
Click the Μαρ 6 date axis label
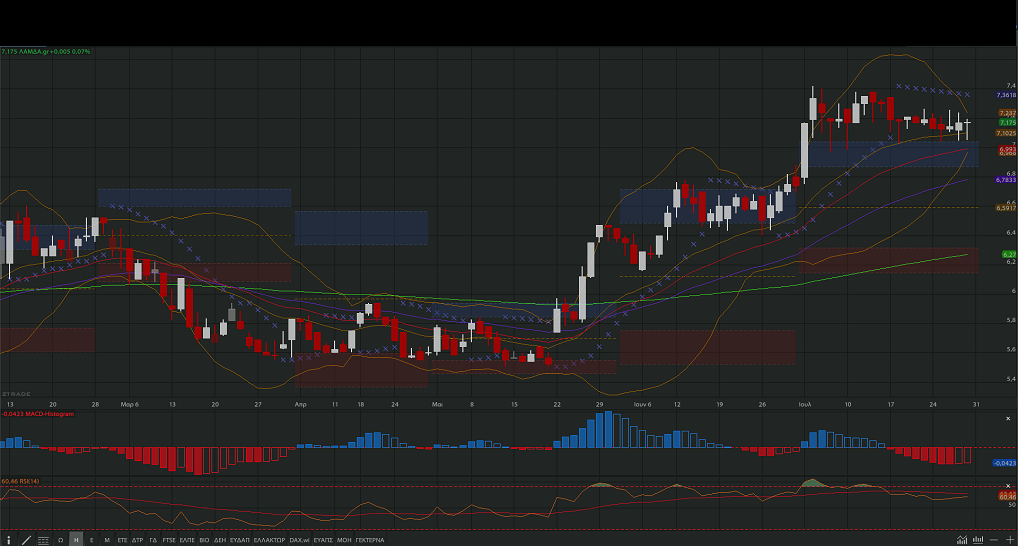pyautogui.click(x=129, y=404)
